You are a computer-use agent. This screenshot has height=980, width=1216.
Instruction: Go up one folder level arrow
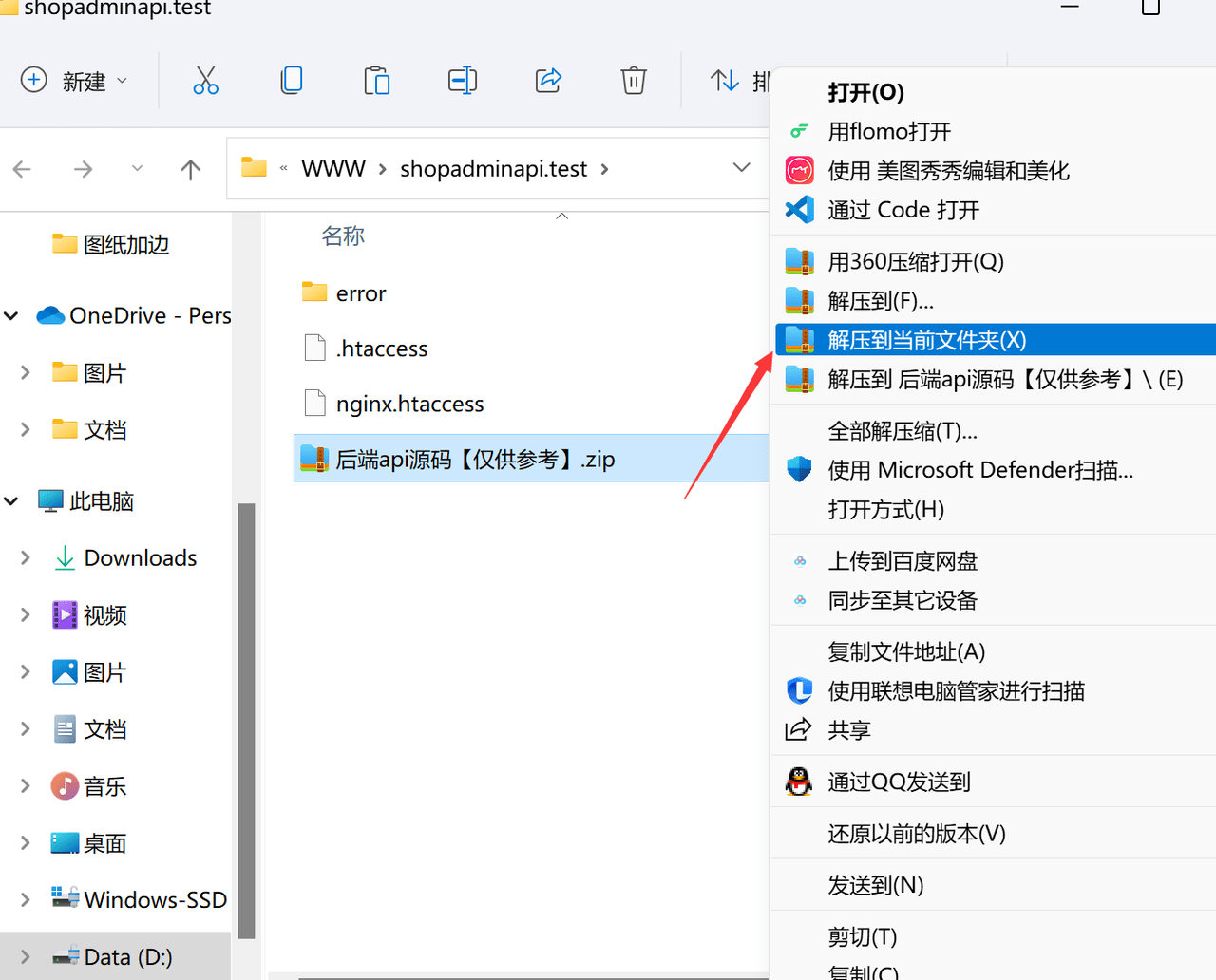click(x=191, y=169)
